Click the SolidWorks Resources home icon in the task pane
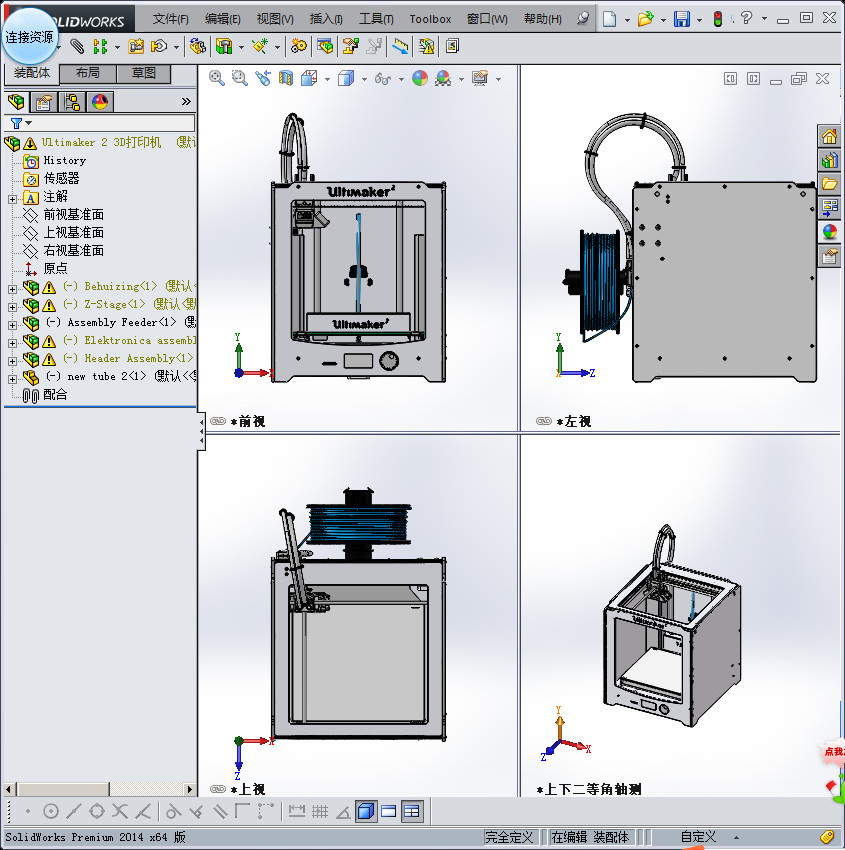This screenshot has height=850, width=845. pos(829,137)
